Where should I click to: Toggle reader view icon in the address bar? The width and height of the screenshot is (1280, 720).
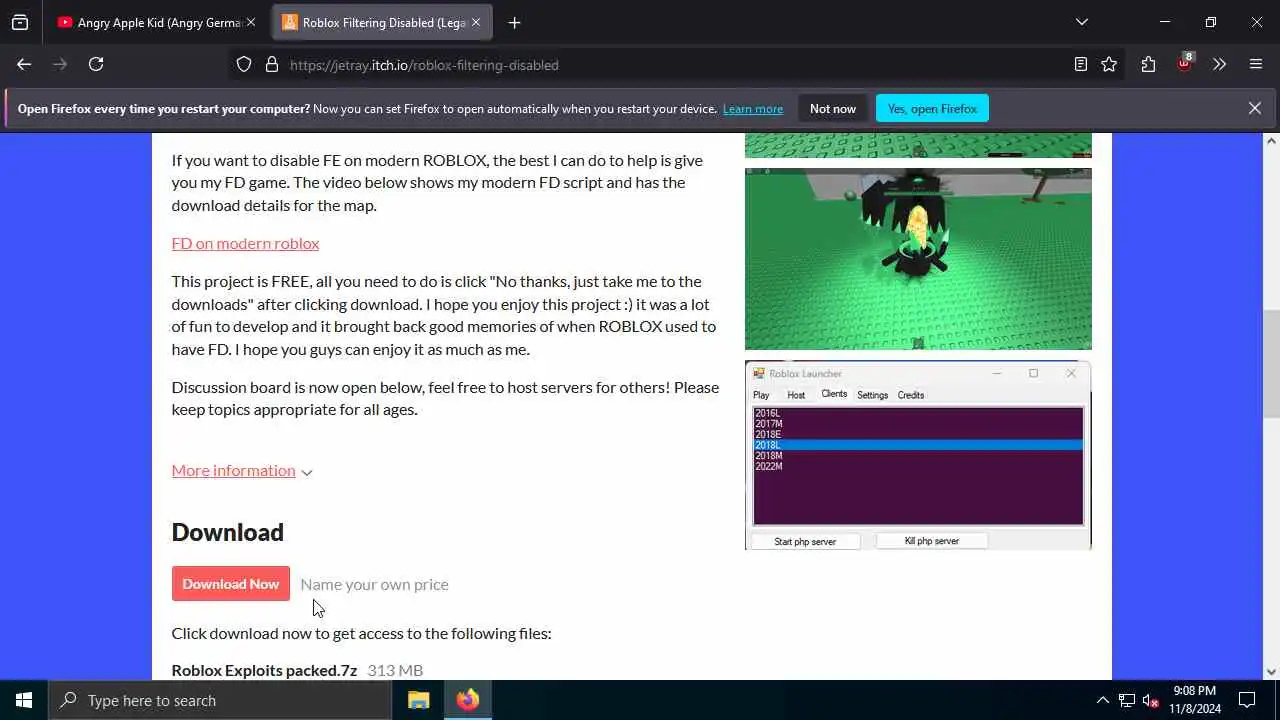pyautogui.click(x=1080, y=65)
